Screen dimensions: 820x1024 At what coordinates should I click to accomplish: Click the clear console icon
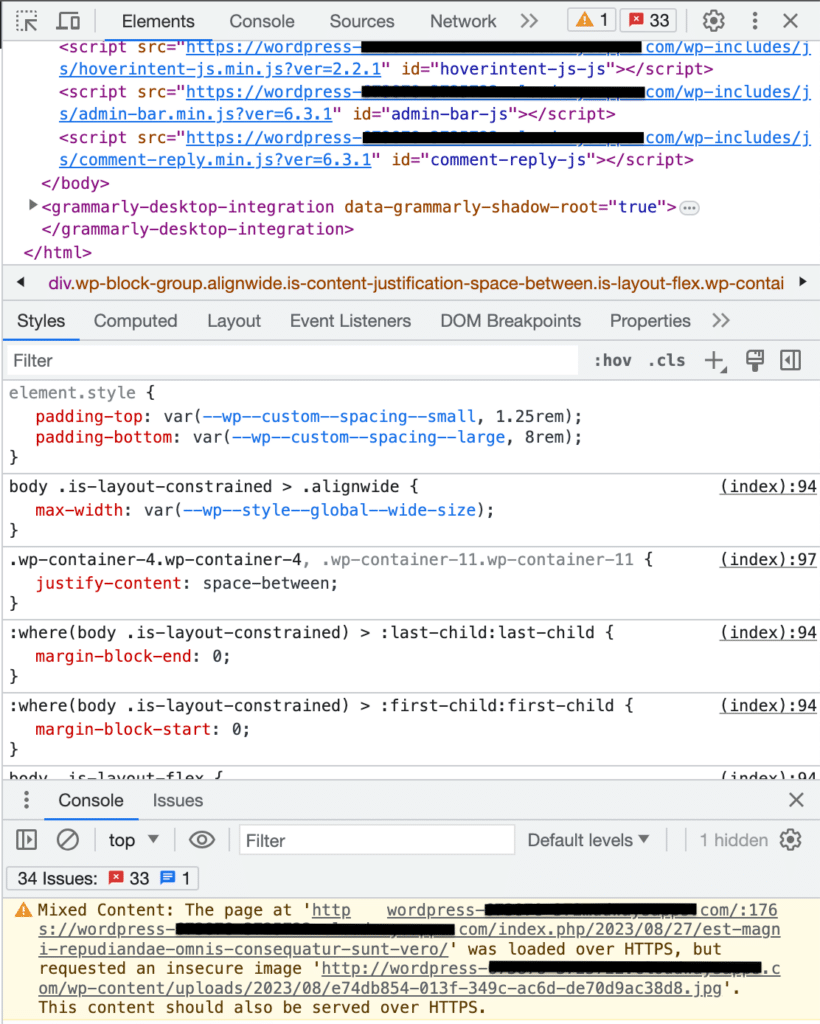(x=67, y=840)
